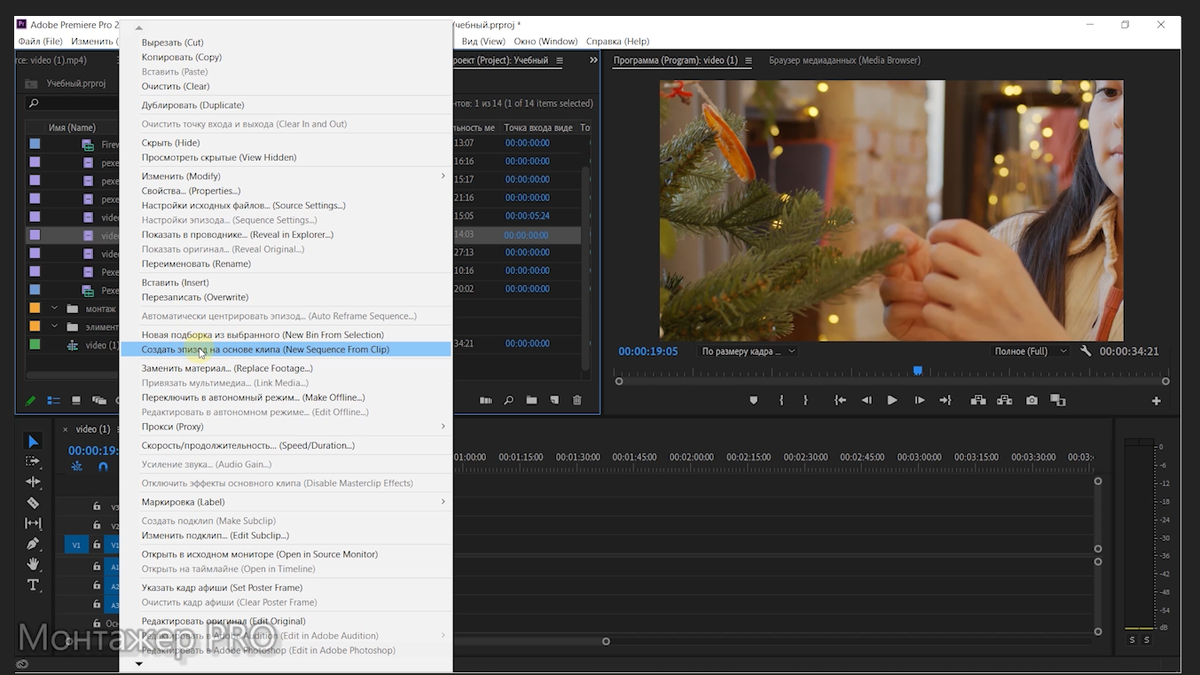Toggle lock on track V3
Image resolution: width=1200 pixels, height=675 pixels.
pos(97,507)
